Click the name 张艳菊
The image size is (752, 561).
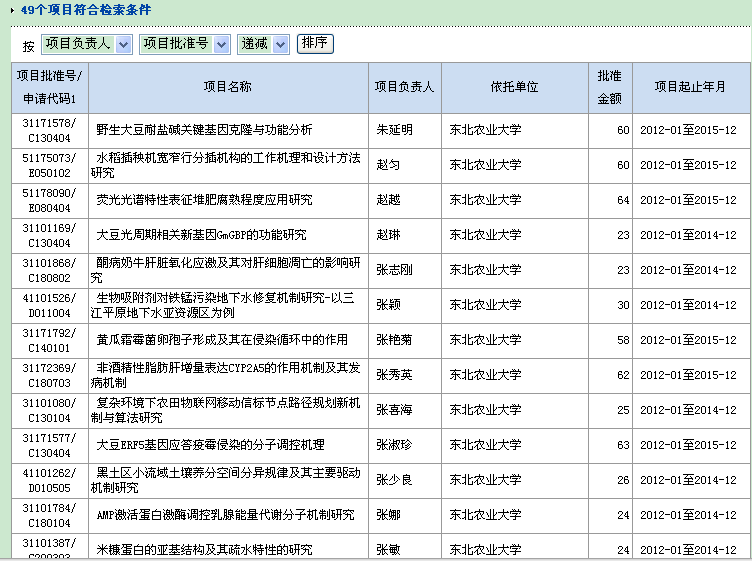(394, 340)
